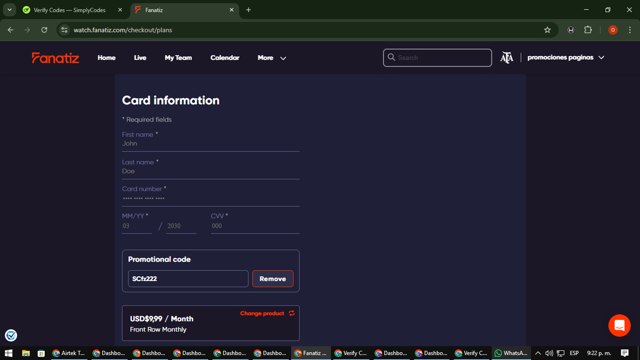The image size is (640, 360).
Task: Click the Promotional code label
Action: [159, 259]
